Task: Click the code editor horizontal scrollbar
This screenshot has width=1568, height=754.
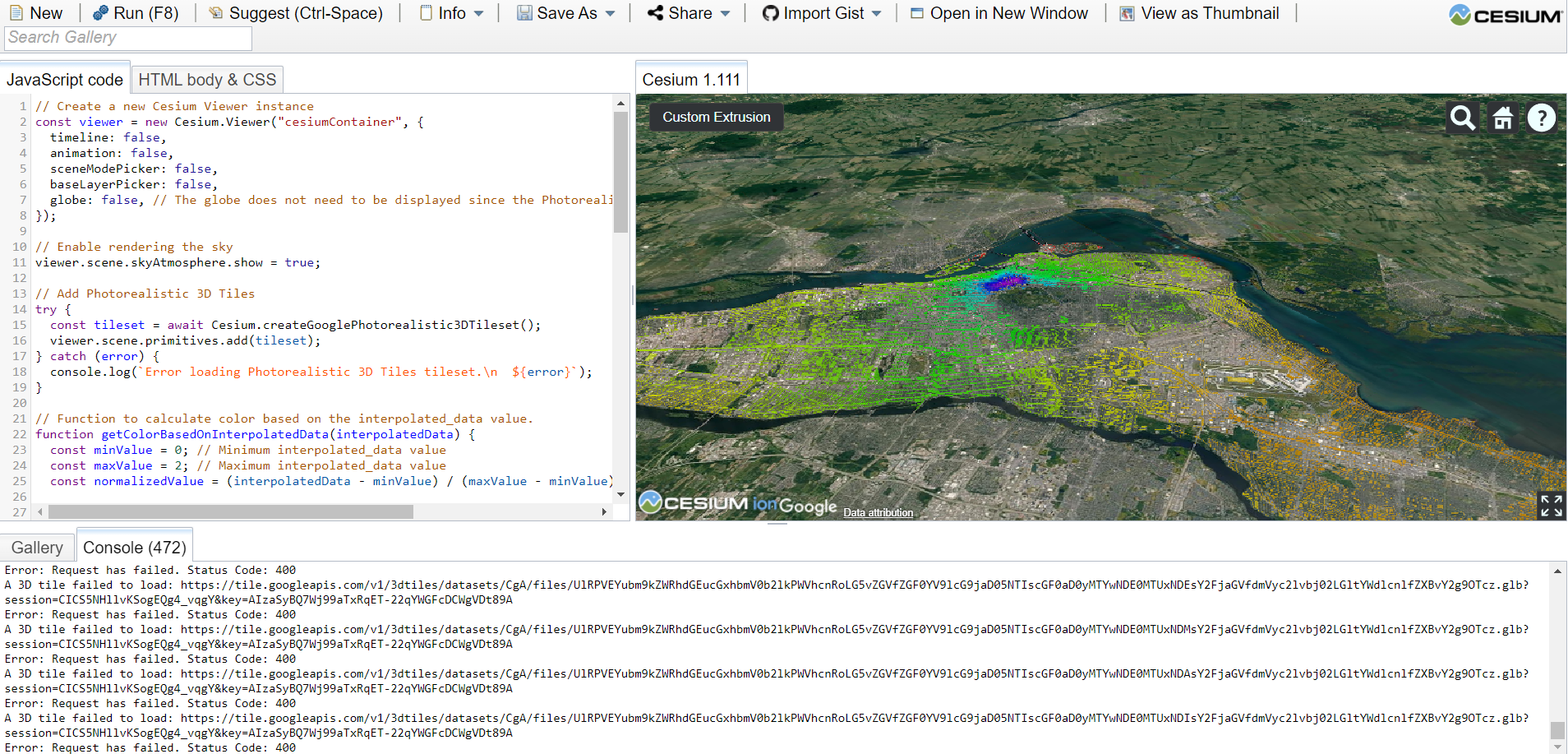Action: (x=230, y=512)
